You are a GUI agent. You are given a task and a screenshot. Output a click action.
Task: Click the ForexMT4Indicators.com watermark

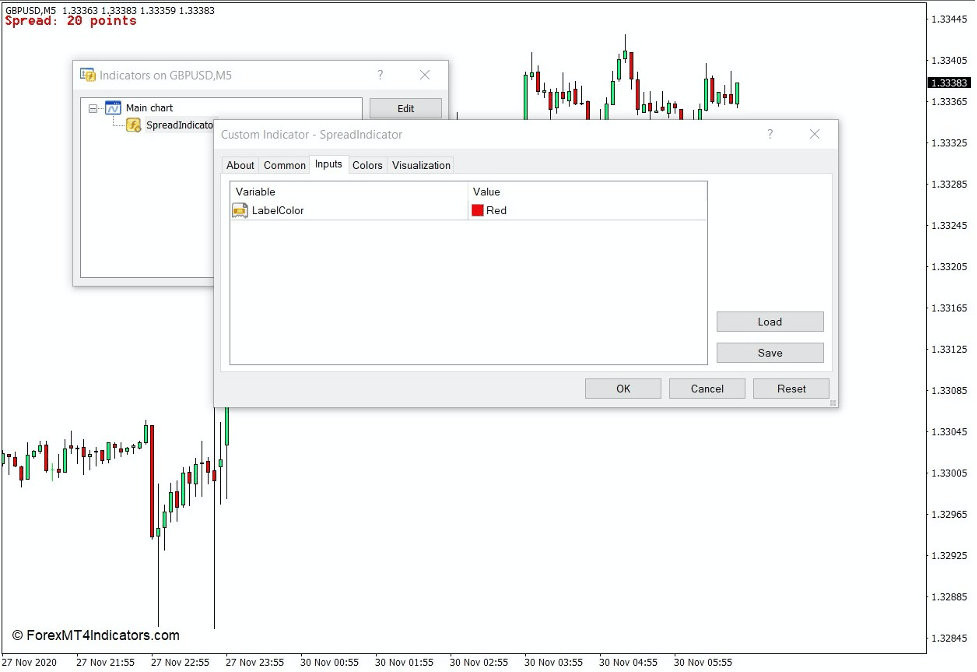(96, 634)
